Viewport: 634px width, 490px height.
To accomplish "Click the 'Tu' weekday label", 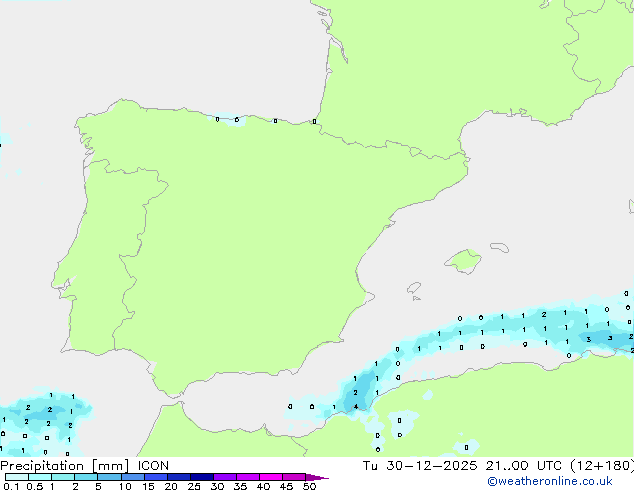I will point(370,466).
